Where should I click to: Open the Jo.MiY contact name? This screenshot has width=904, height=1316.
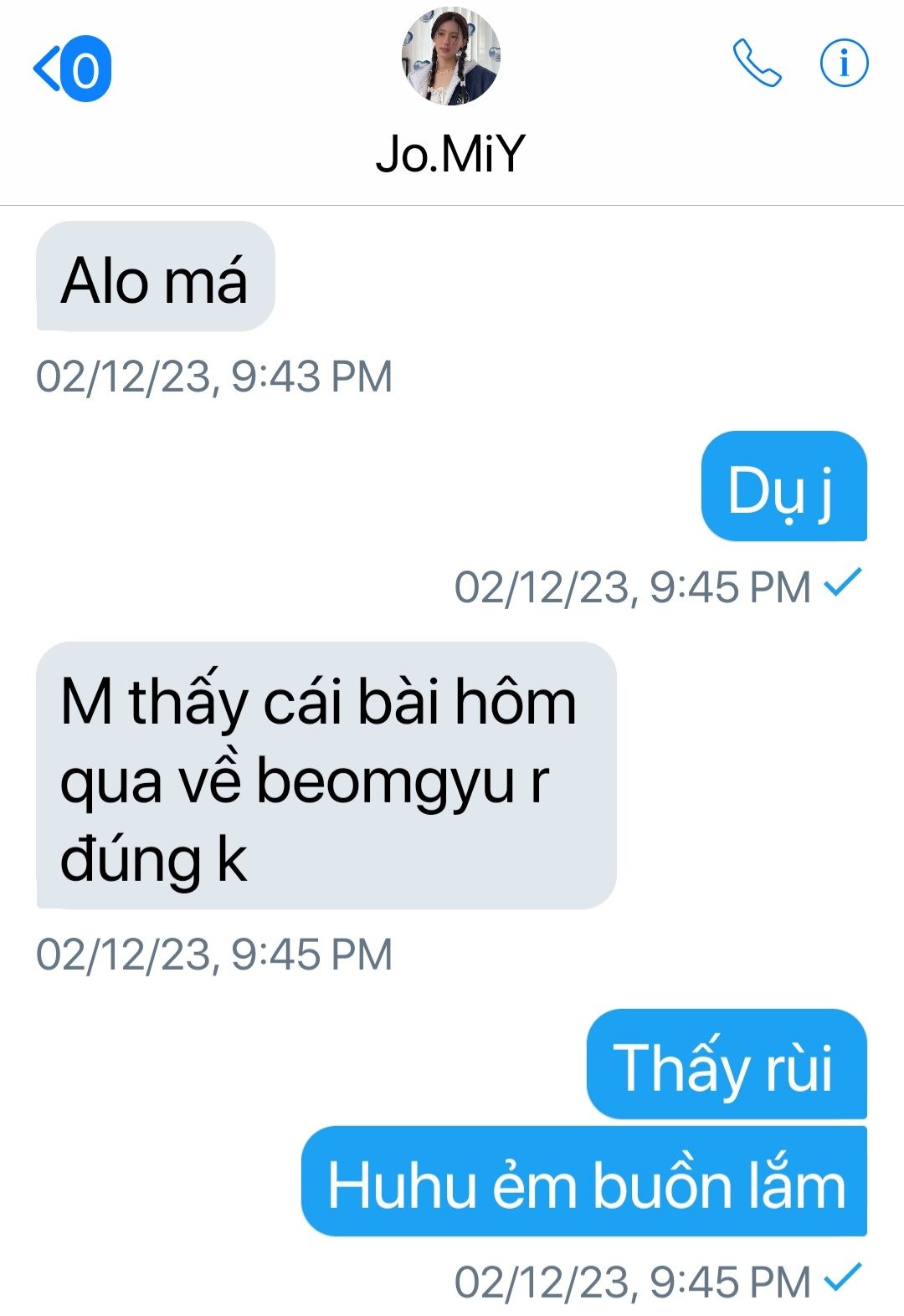click(450, 154)
